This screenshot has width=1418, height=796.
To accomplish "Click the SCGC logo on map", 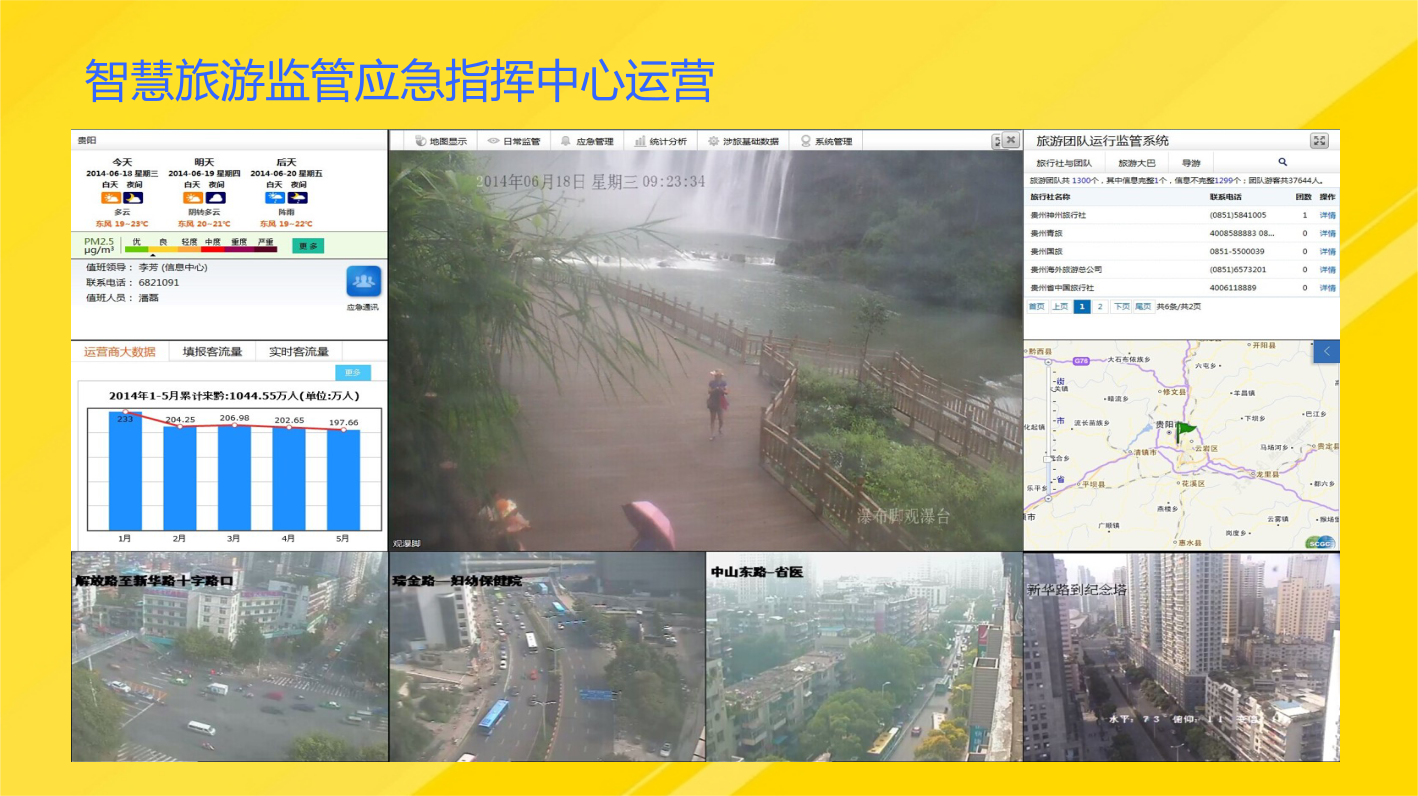I will (1320, 543).
